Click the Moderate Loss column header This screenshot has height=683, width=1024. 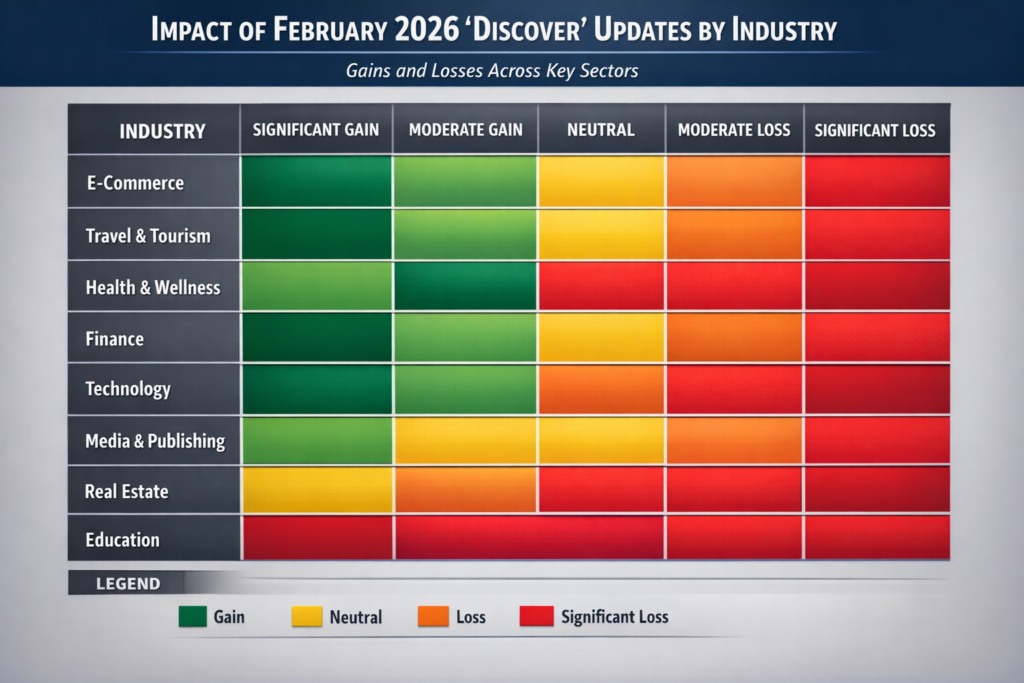735,129
